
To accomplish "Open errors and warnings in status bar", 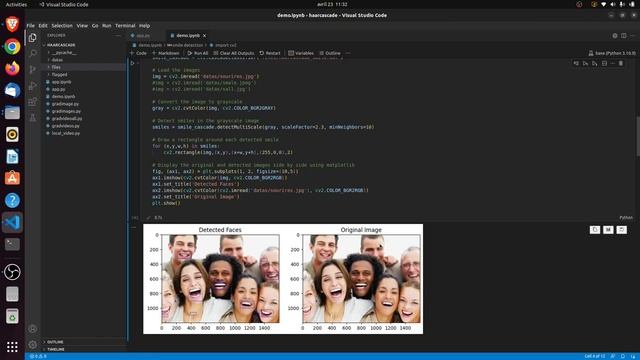I will coord(38,356).
